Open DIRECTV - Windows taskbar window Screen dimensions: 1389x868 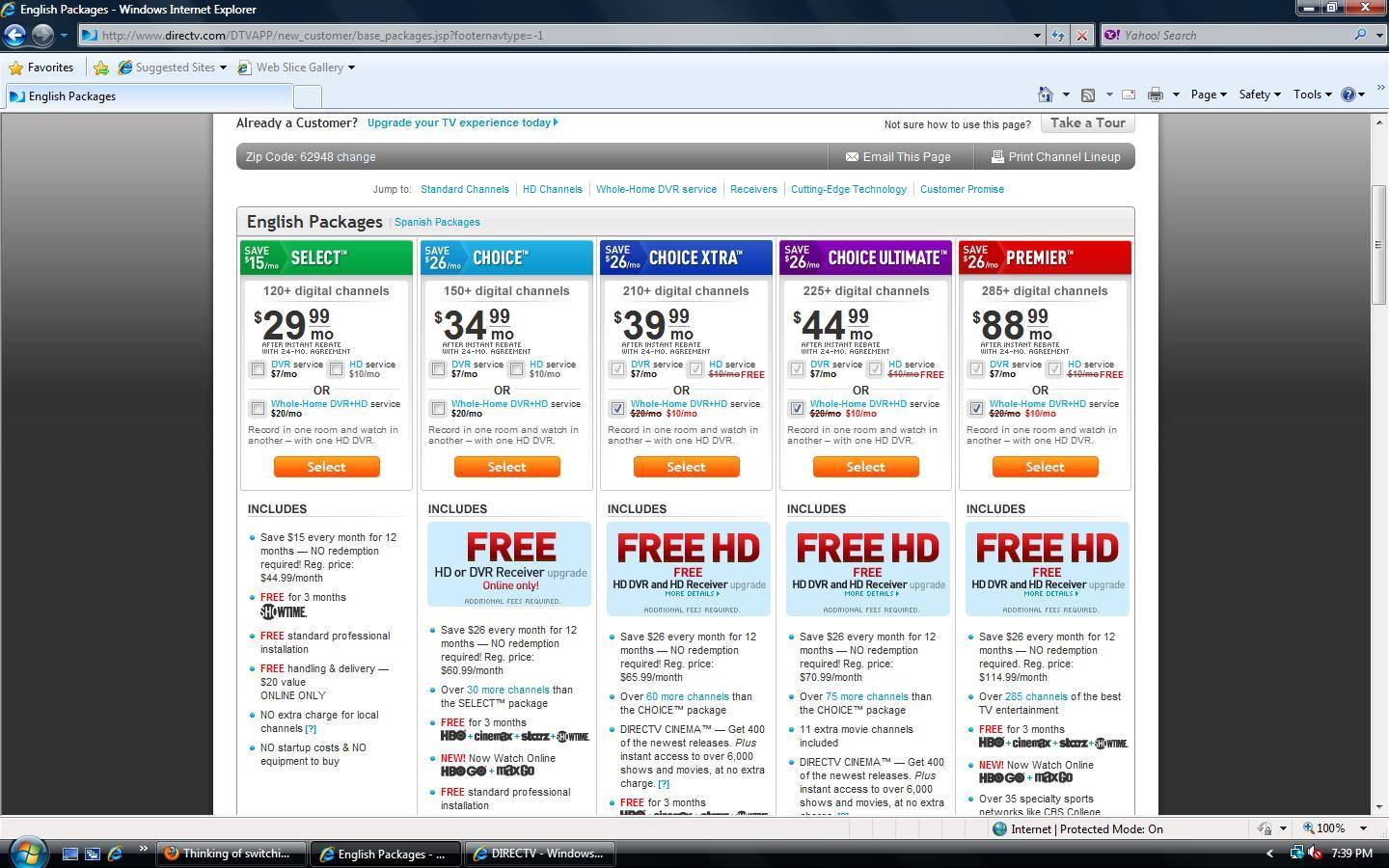[540, 854]
